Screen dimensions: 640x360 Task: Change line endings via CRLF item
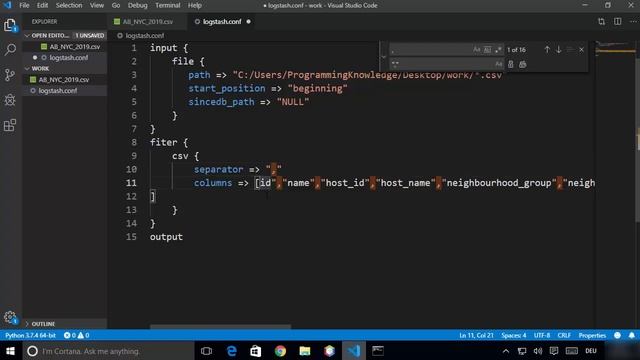click(x=564, y=335)
